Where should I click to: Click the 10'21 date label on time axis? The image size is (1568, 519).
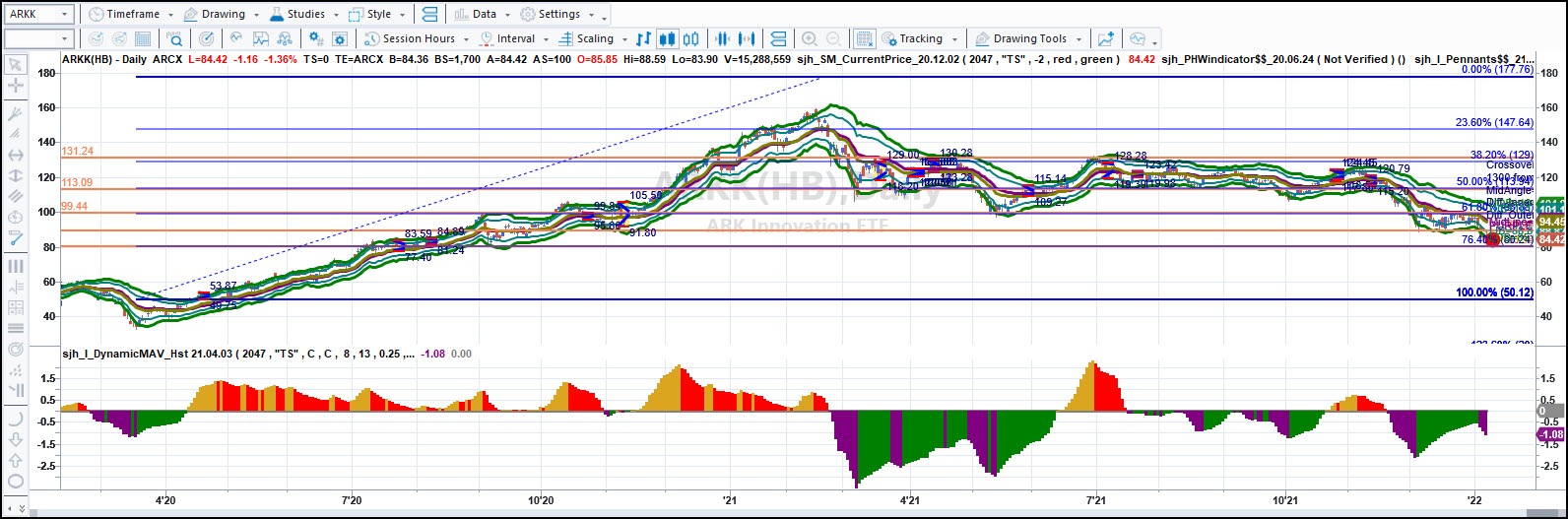point(1284,501)
